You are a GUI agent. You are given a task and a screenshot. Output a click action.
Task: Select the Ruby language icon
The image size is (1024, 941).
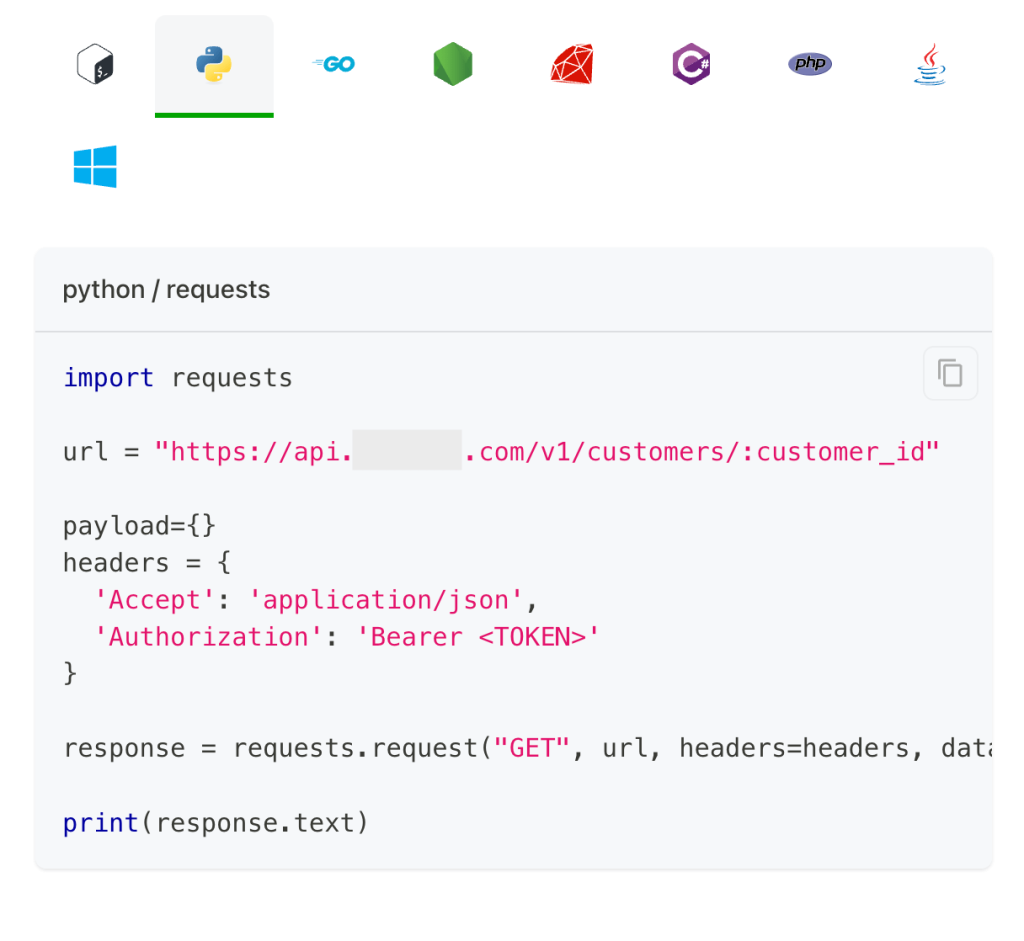point(571,64)
